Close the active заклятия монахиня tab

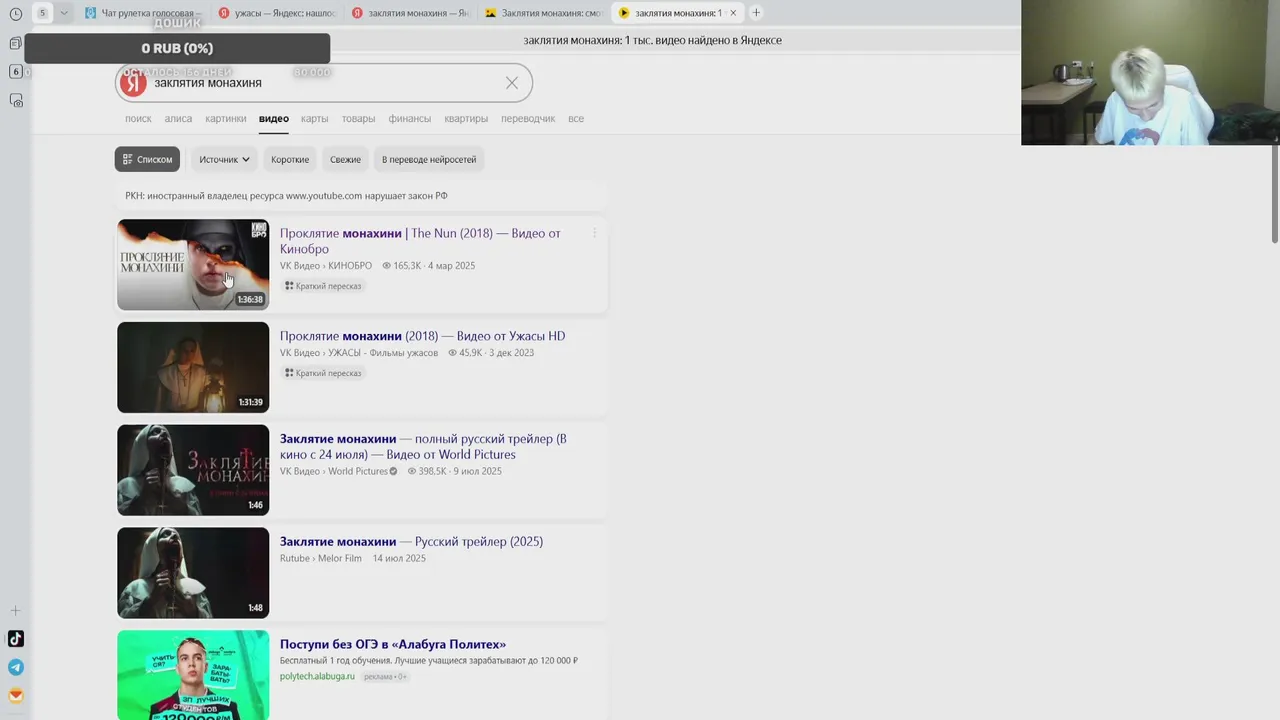[x=733, y=13]
